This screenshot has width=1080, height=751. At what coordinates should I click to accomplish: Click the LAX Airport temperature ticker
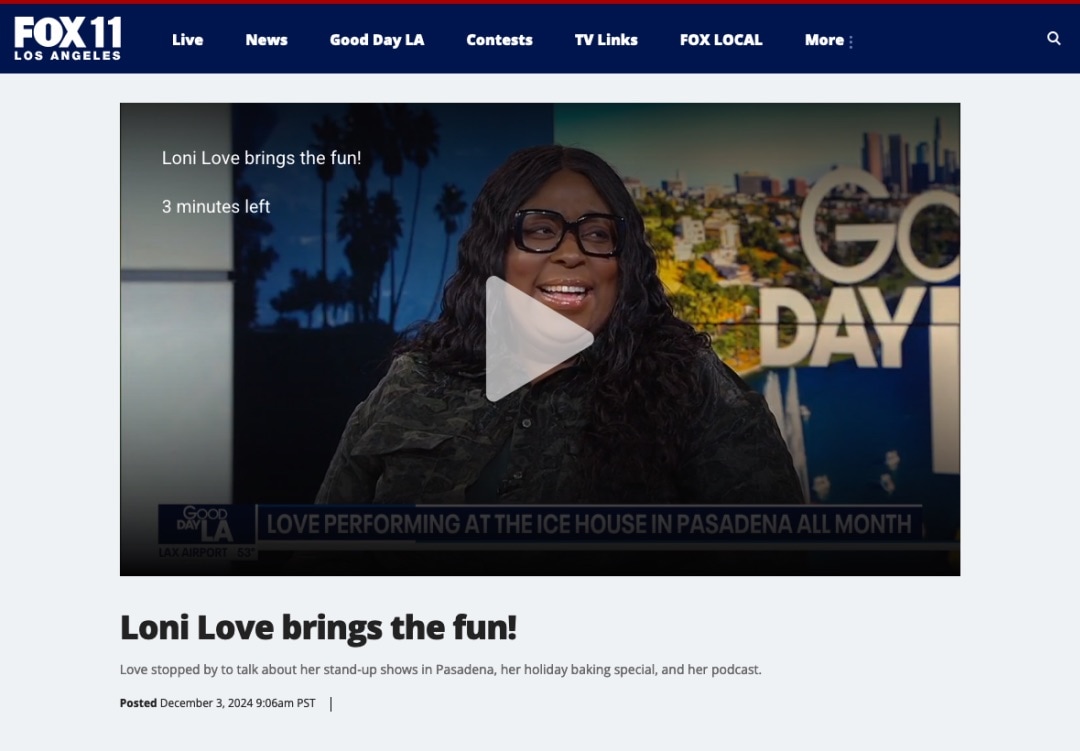pyautogui.click(x=207, y=552)
